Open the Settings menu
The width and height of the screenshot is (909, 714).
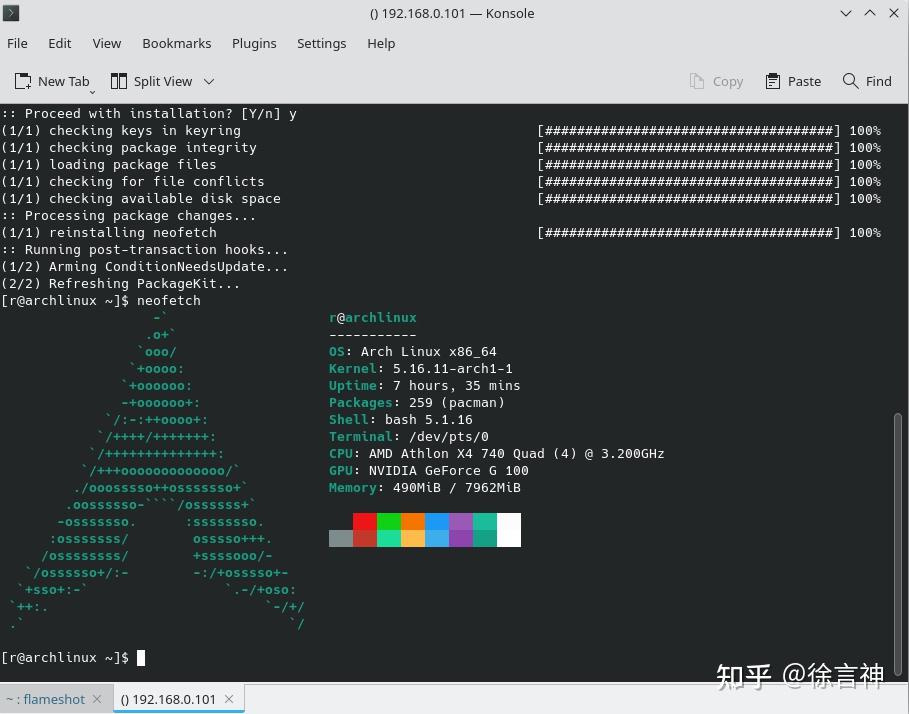pos(321,43)
